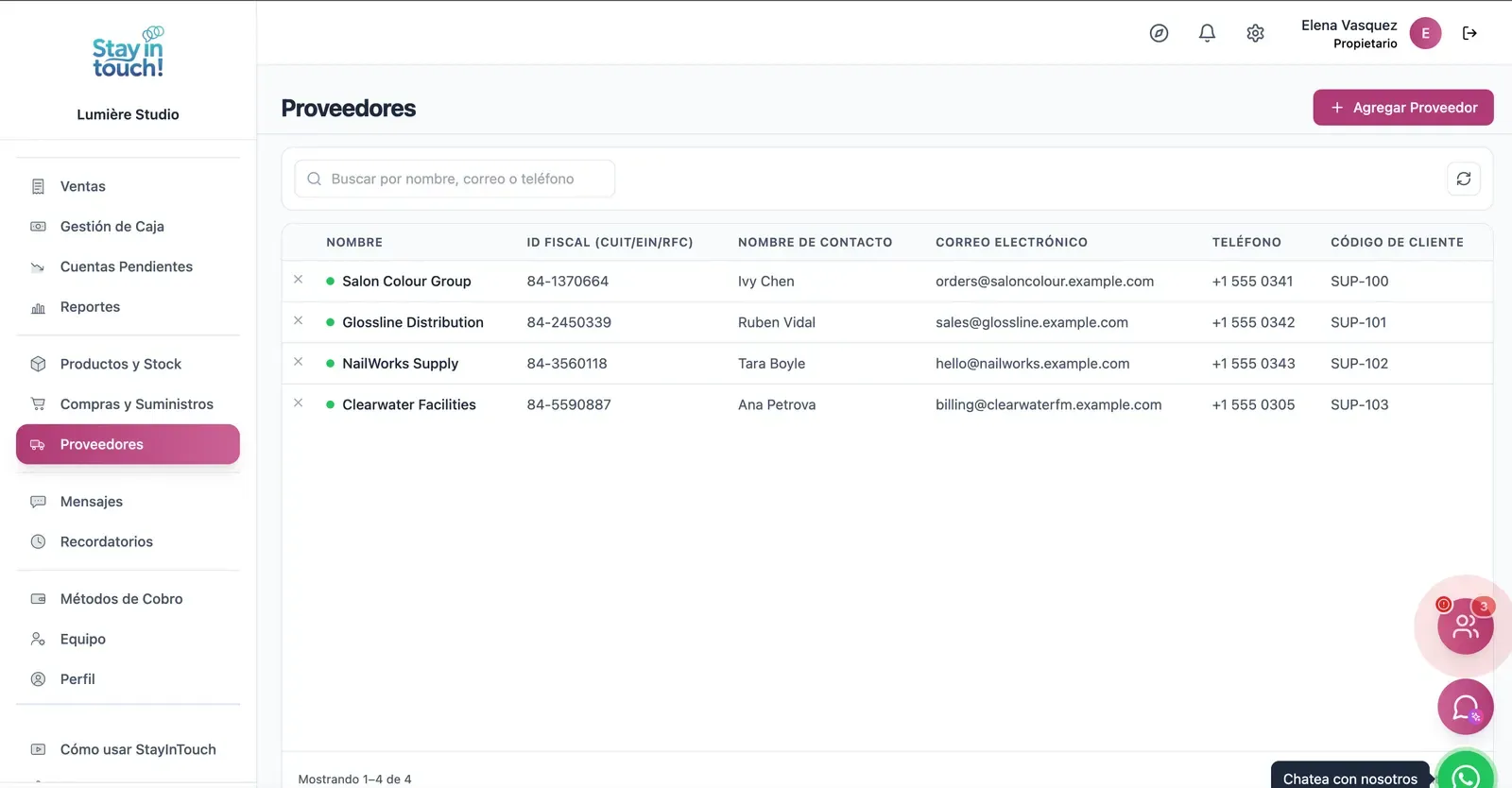Viewport: 1512px width, 788px height.
Task: Select Glossline Distribution supplier name
Action: [413, 322]
